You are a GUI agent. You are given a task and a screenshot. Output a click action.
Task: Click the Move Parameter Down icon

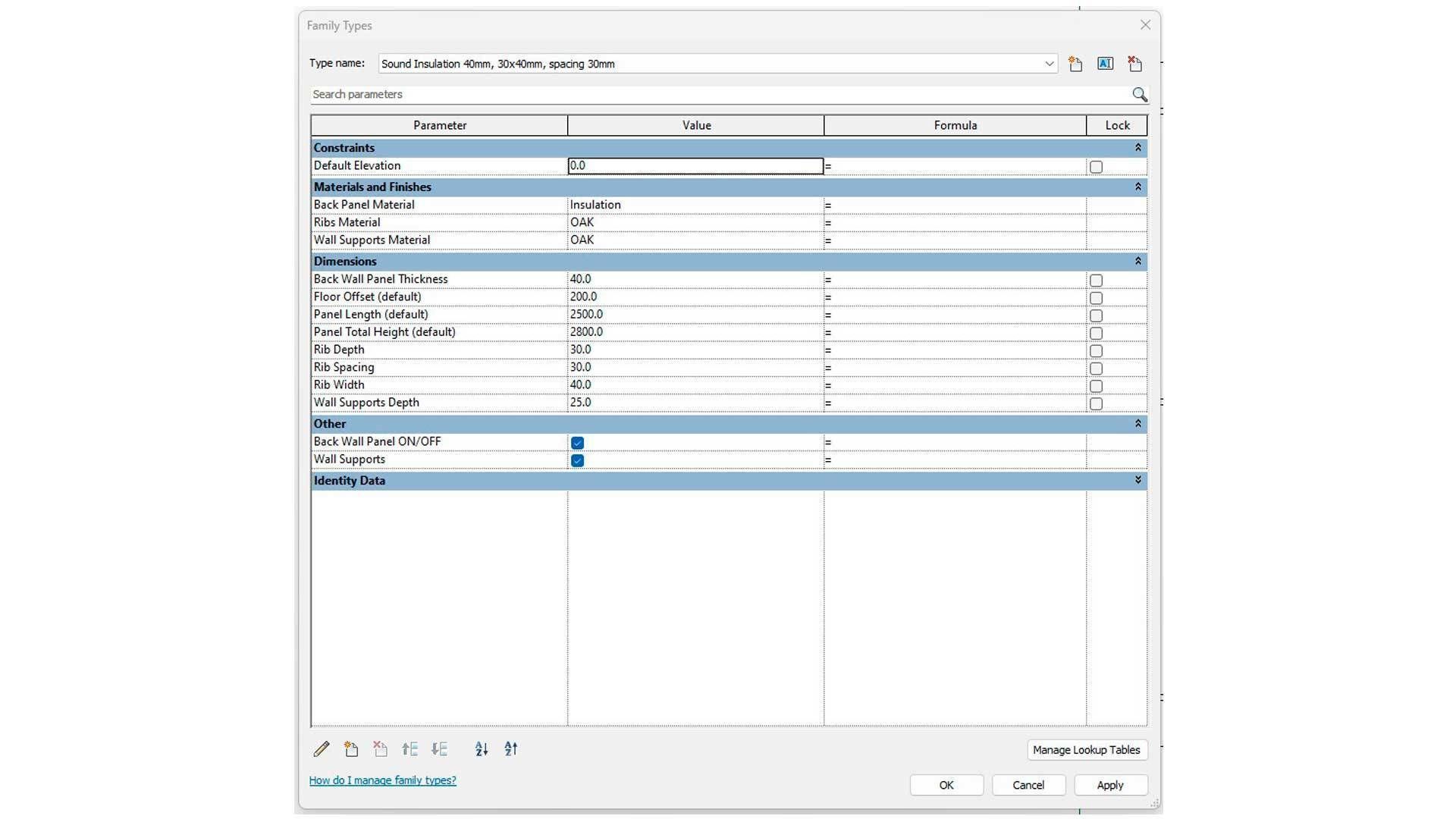point(440,749)
